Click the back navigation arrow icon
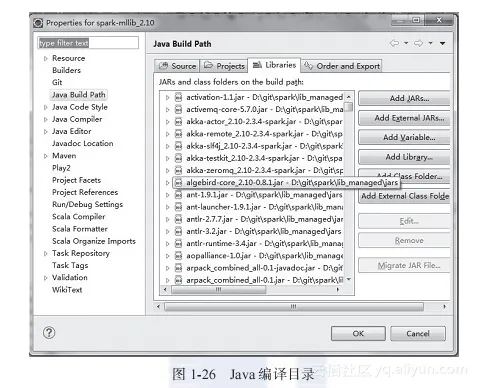Viewport: 478px width, 388px height. click(x=394, y=43)
